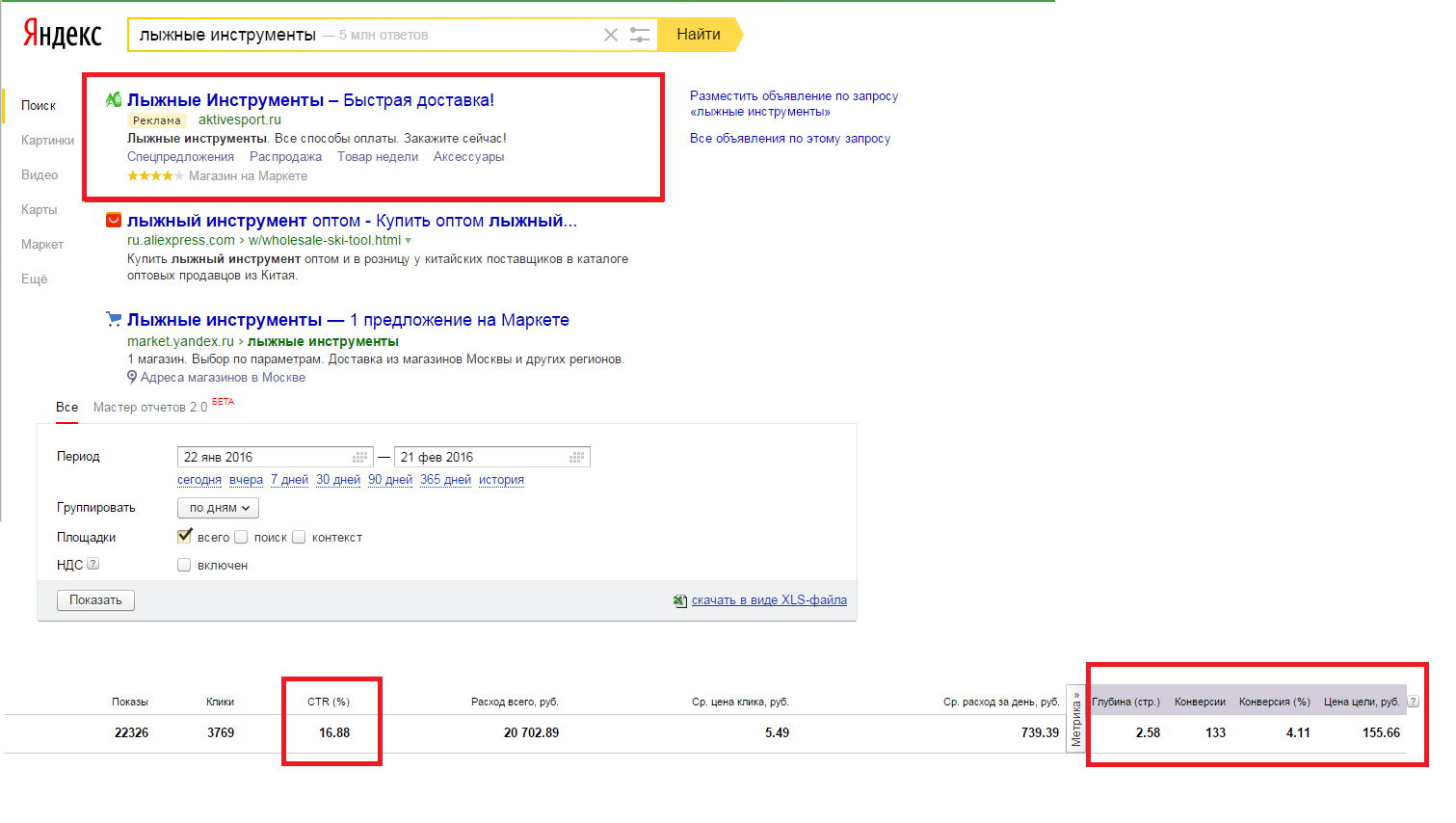Open the Спецпредложения sitelink

pos(180,156)
